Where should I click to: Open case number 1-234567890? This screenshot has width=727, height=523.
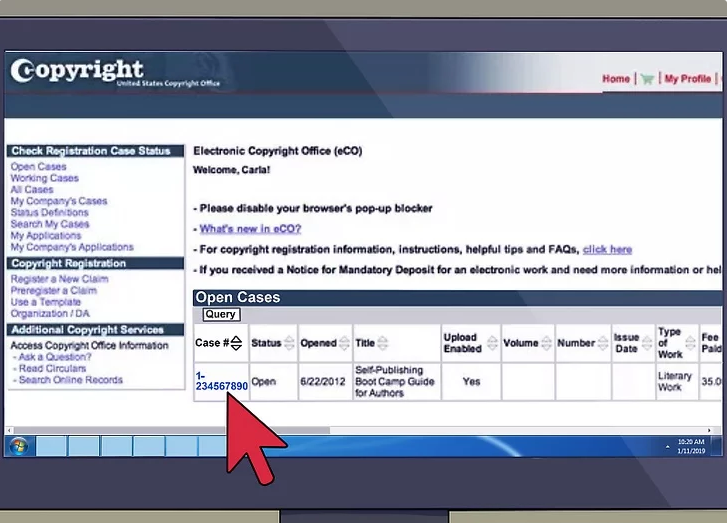221,381
